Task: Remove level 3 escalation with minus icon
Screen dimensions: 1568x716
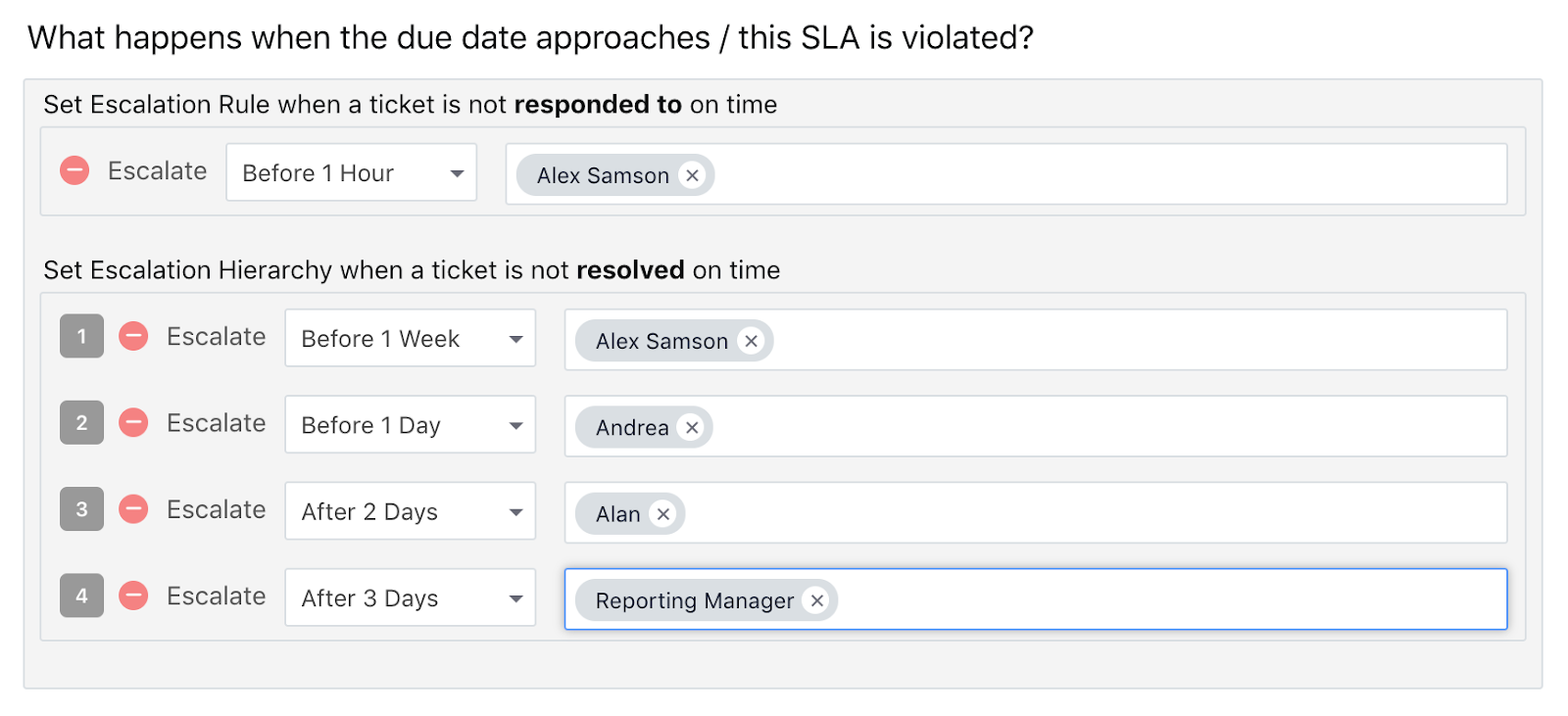Action: (133, 509)
